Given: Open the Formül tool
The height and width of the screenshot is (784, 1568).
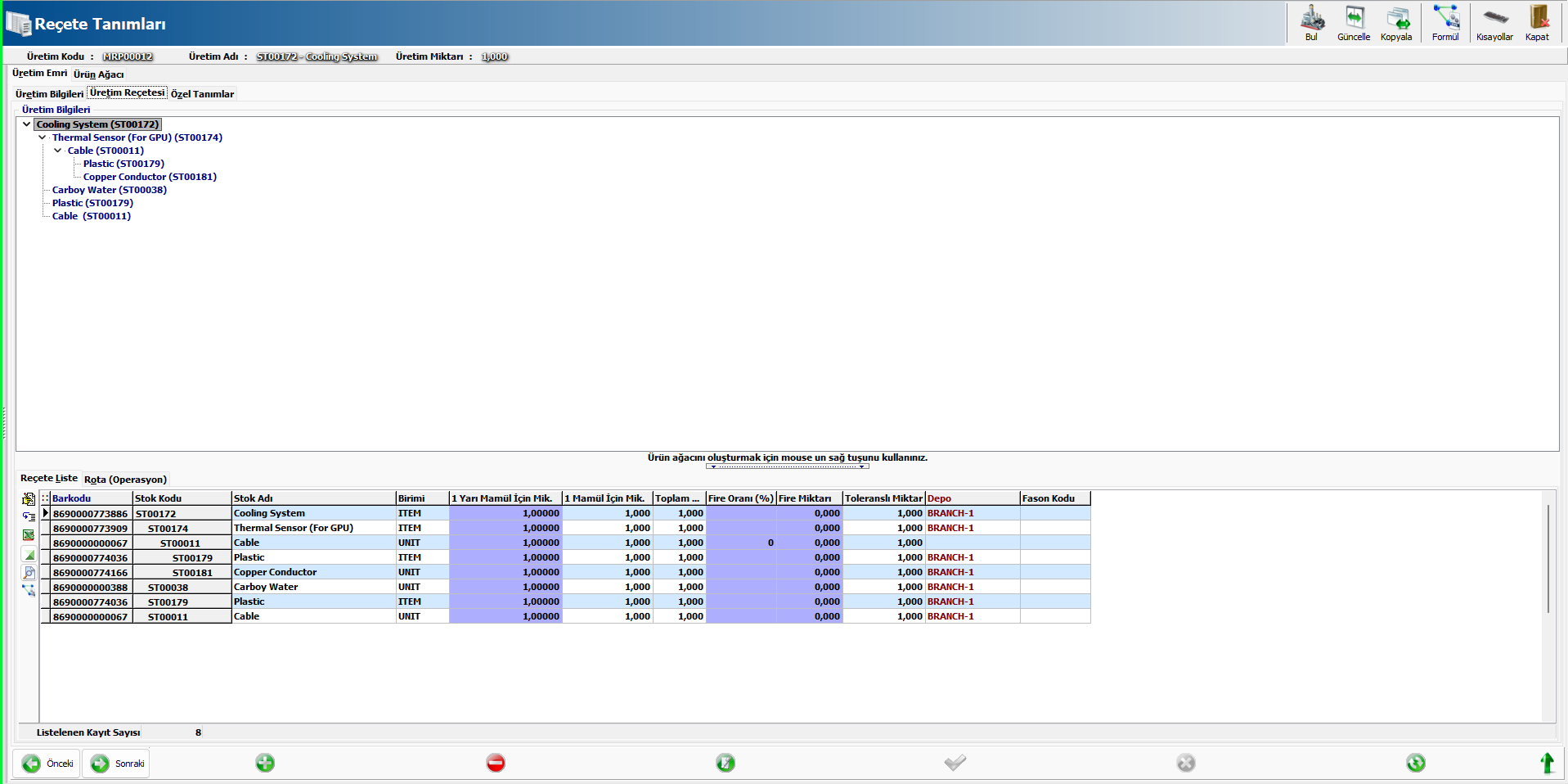Looking at the screenshot, I should pyautogui.click(x=1445, y=22).
